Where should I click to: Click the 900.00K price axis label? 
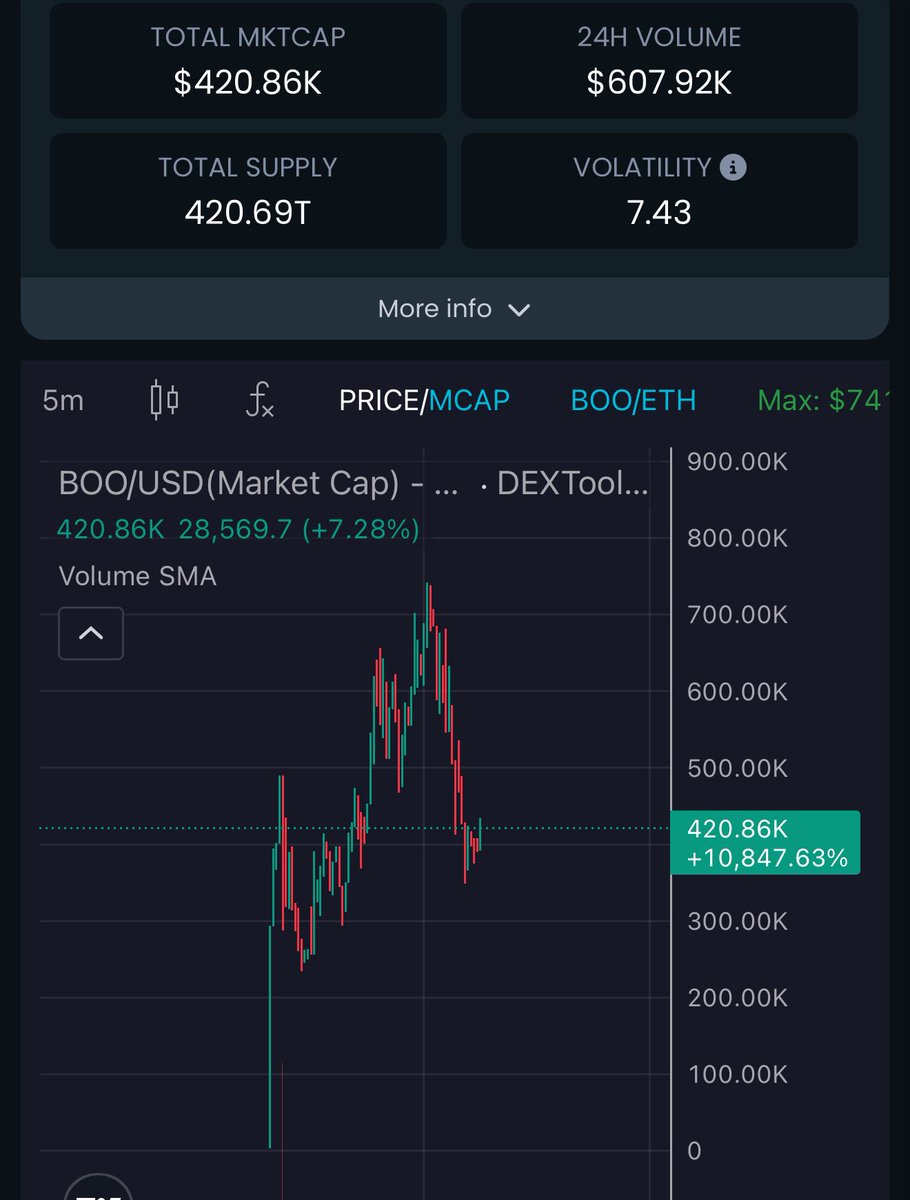point(738,462)
